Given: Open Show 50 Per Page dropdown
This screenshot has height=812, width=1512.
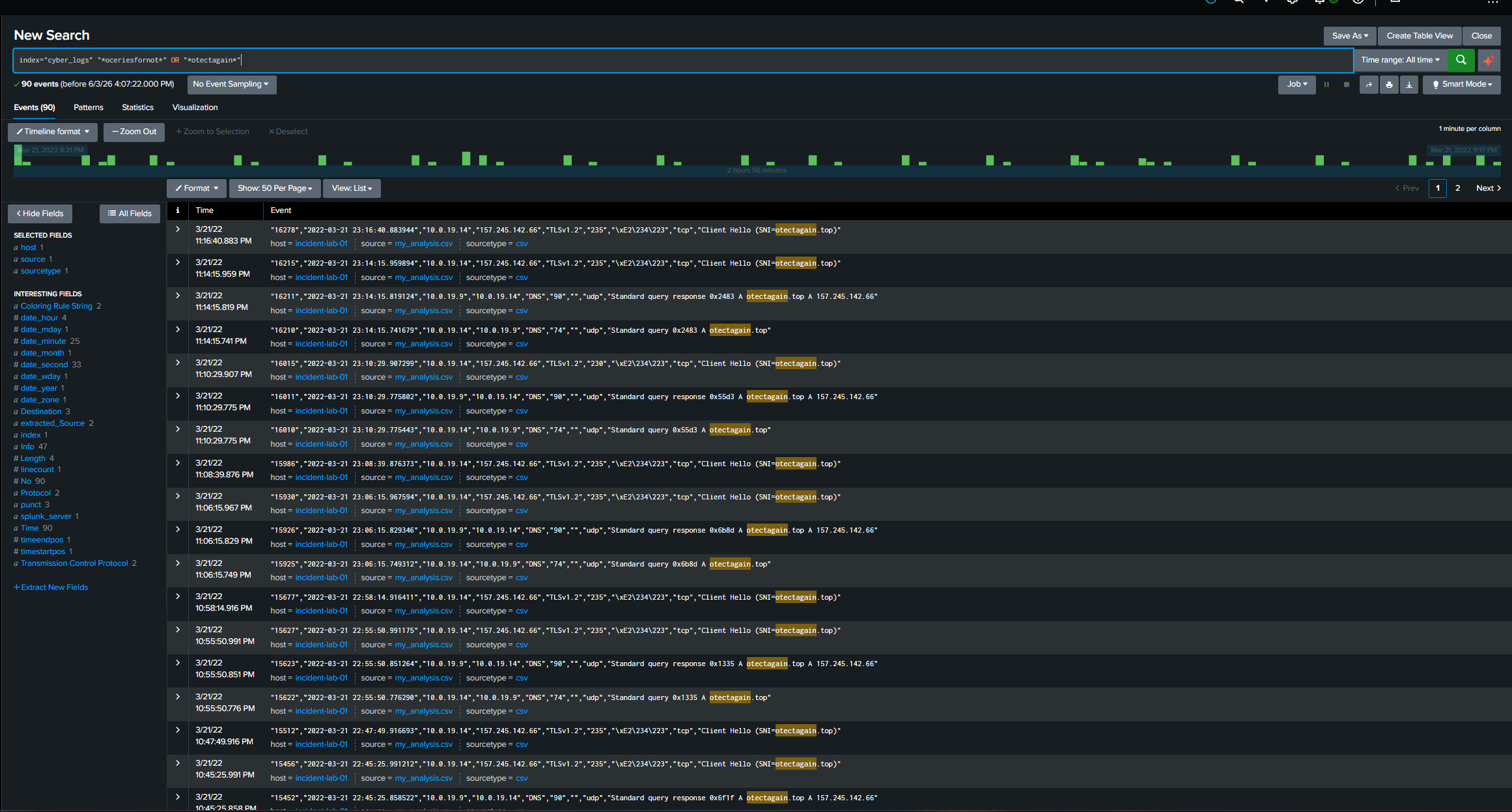Looking at the screenshot, I should point(275,188).
